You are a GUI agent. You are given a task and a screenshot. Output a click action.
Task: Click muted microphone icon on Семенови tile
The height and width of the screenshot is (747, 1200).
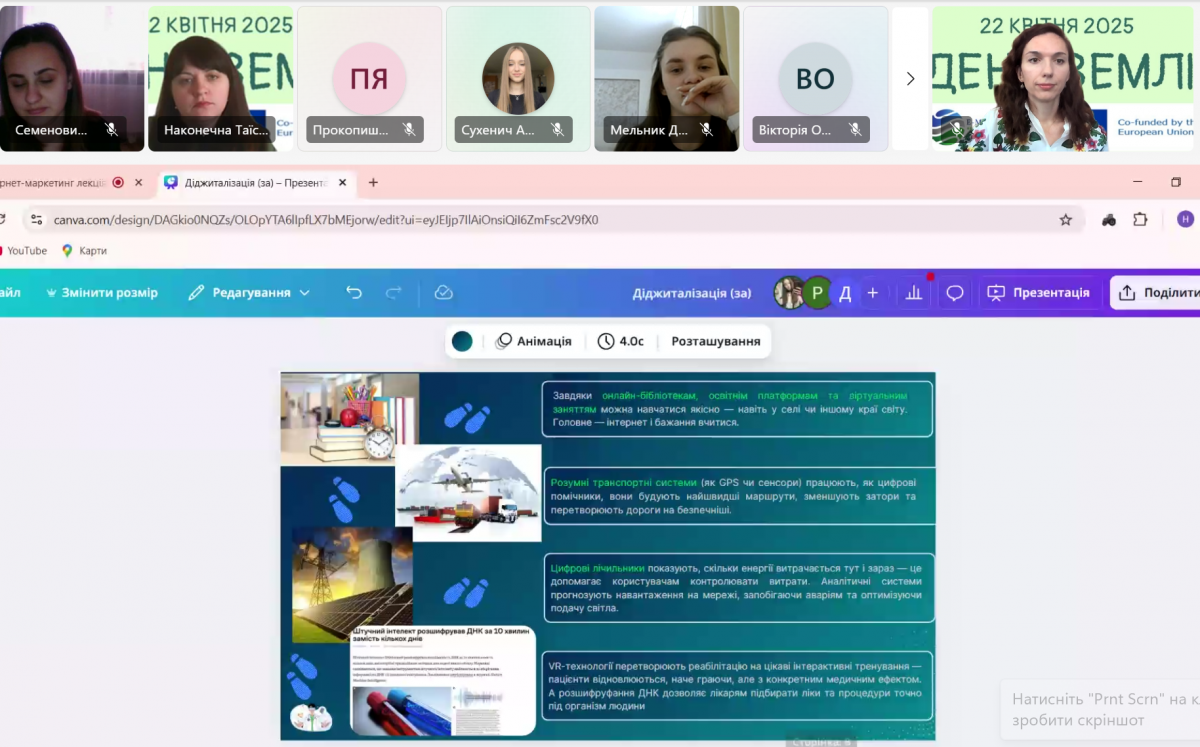coord(112,130)
